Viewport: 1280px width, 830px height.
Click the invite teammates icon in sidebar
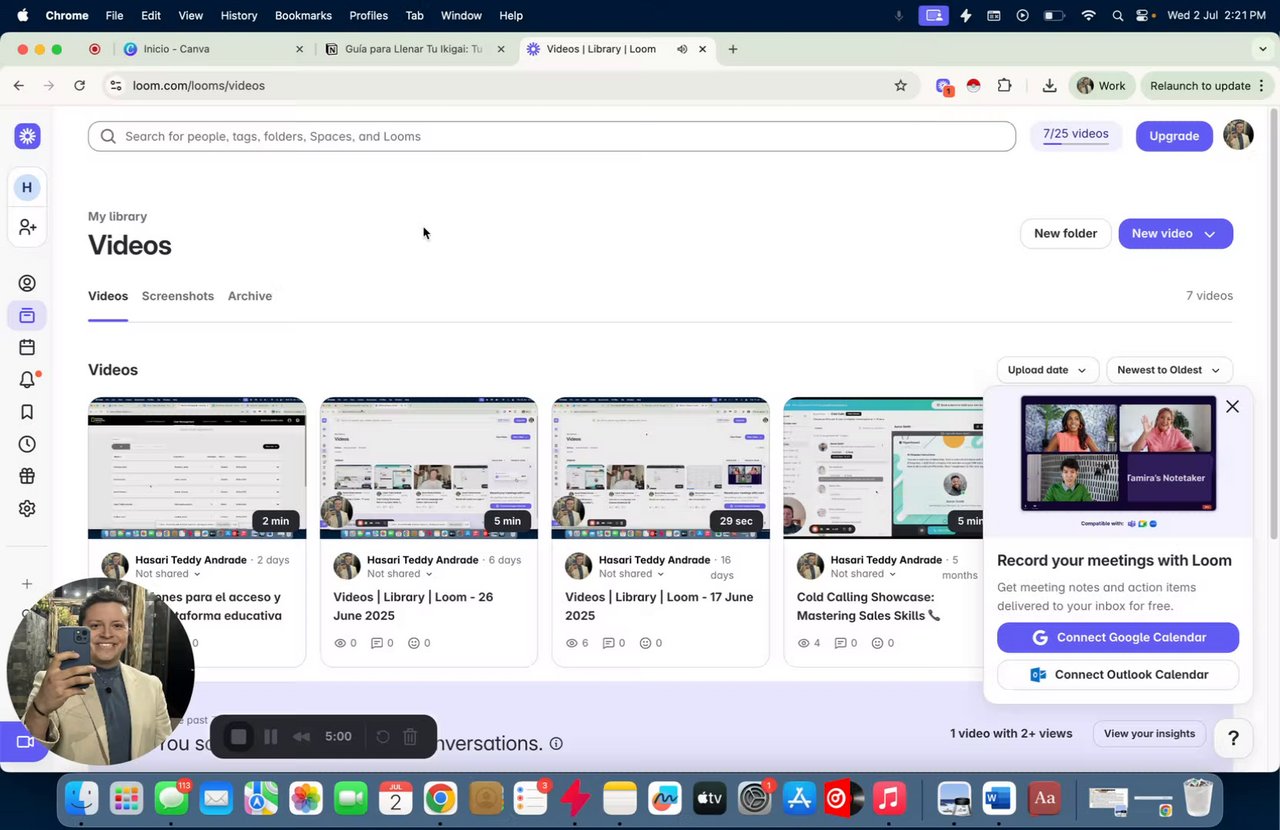click(x=27, y=228)
